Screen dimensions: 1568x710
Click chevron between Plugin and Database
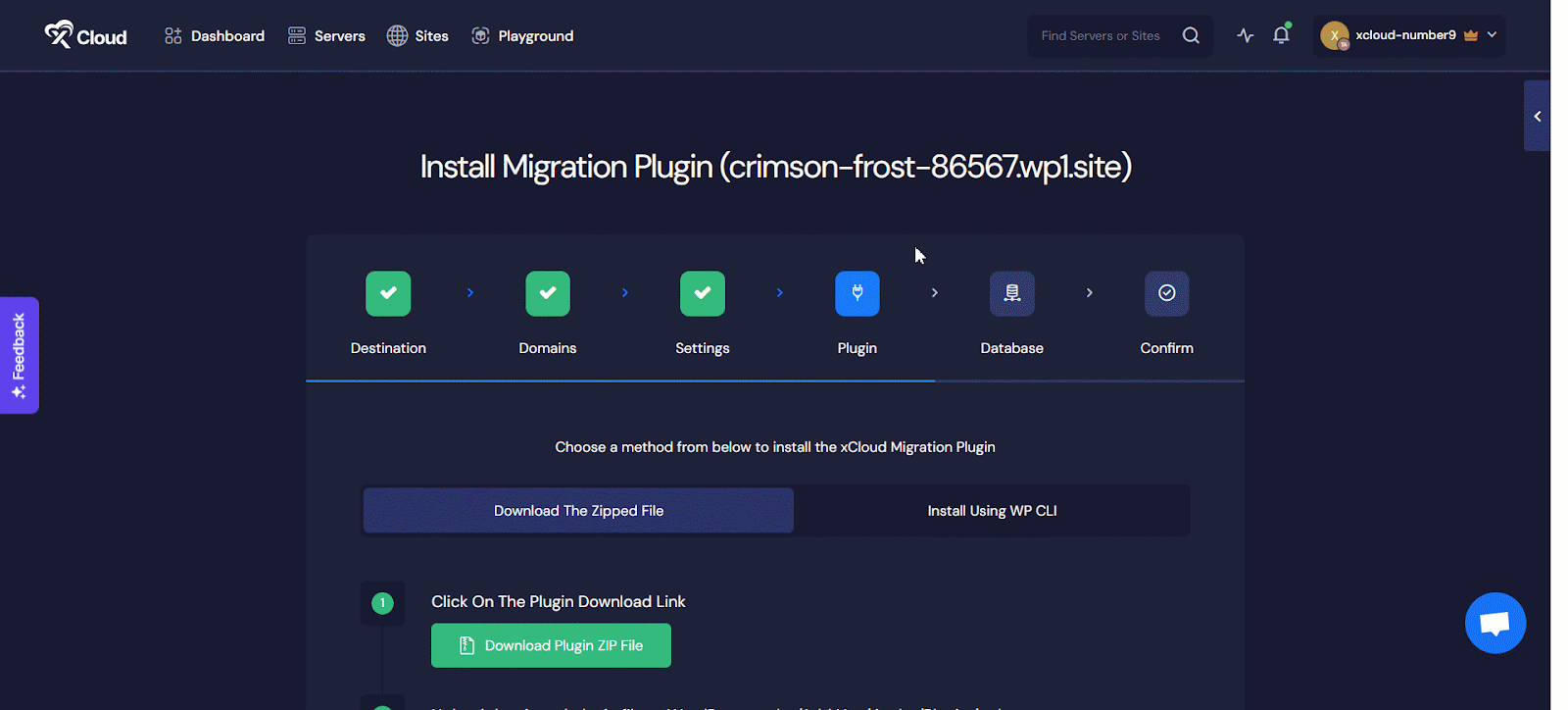(x=935, y=293)
